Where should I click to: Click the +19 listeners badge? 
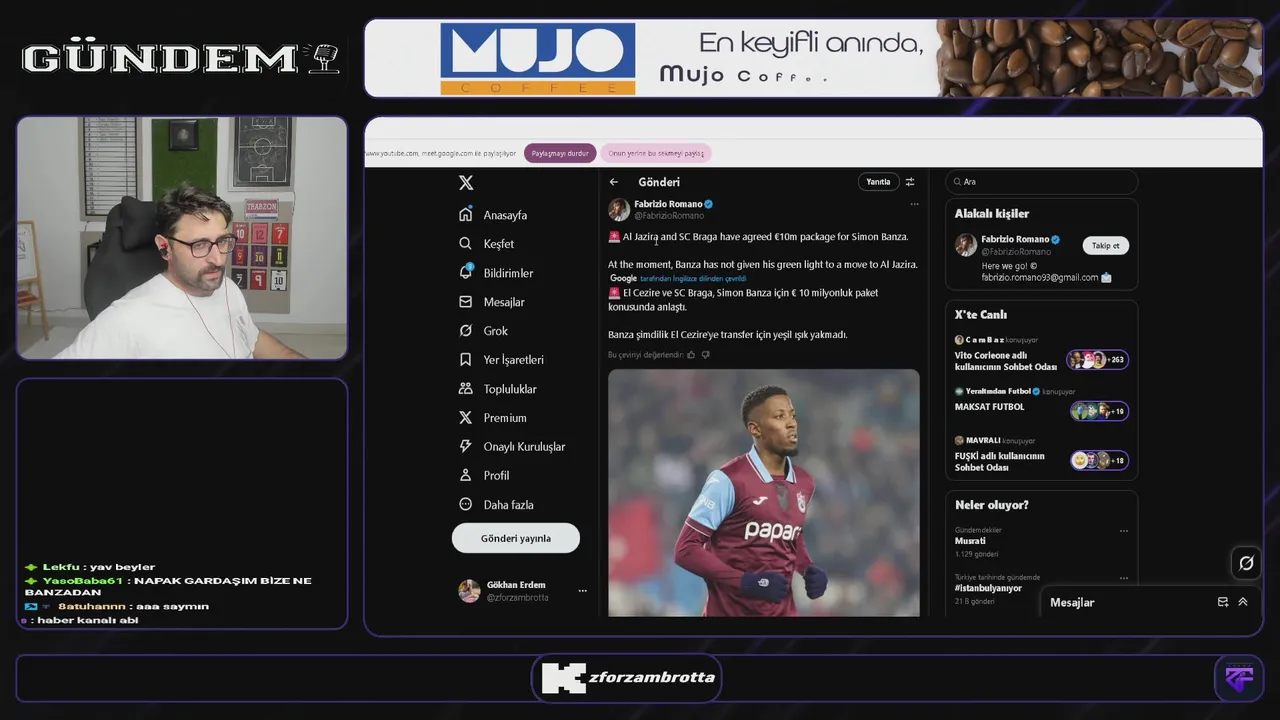click(1100, 411)
